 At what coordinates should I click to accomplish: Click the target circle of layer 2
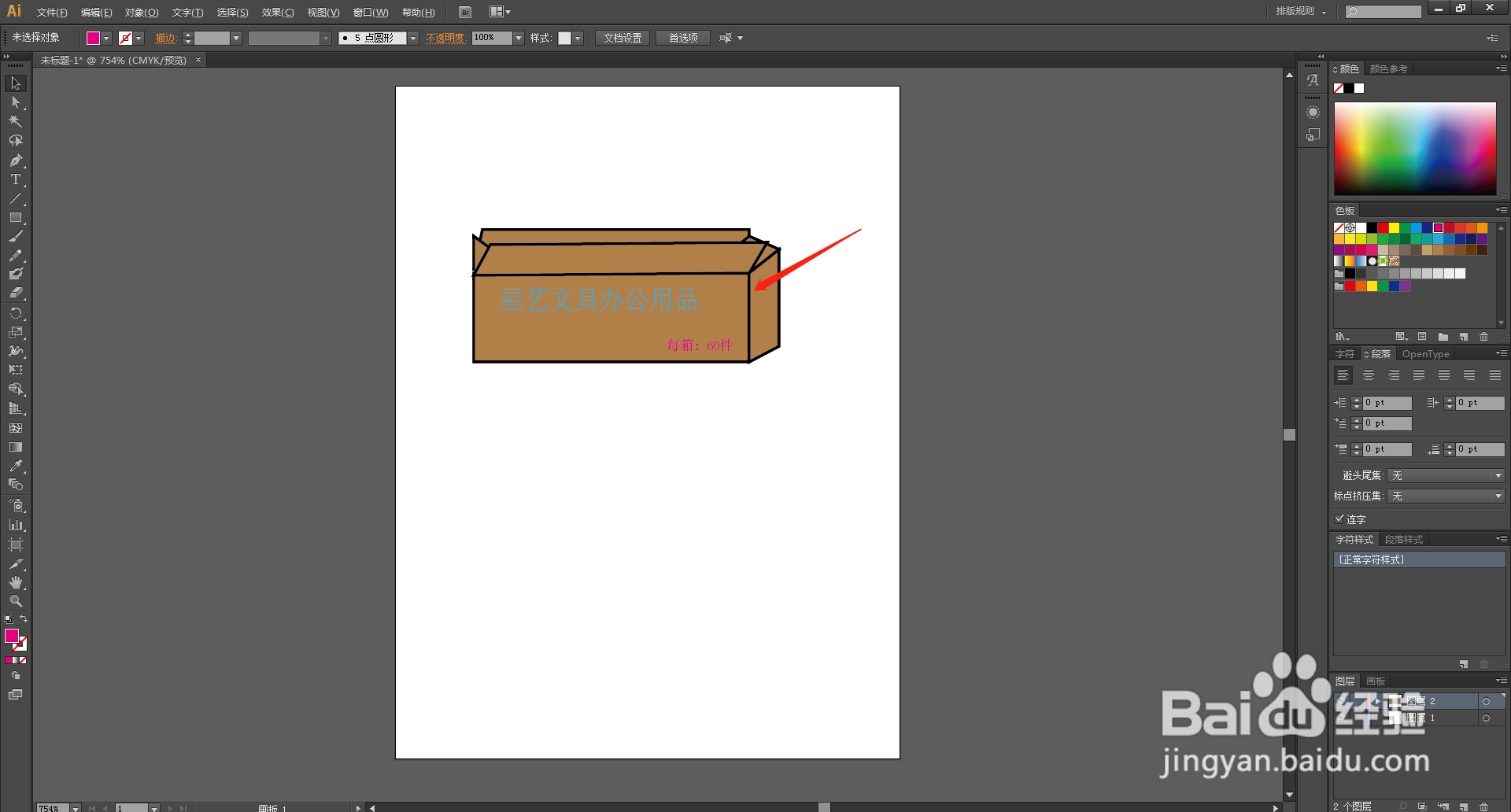coord(1486,701)
